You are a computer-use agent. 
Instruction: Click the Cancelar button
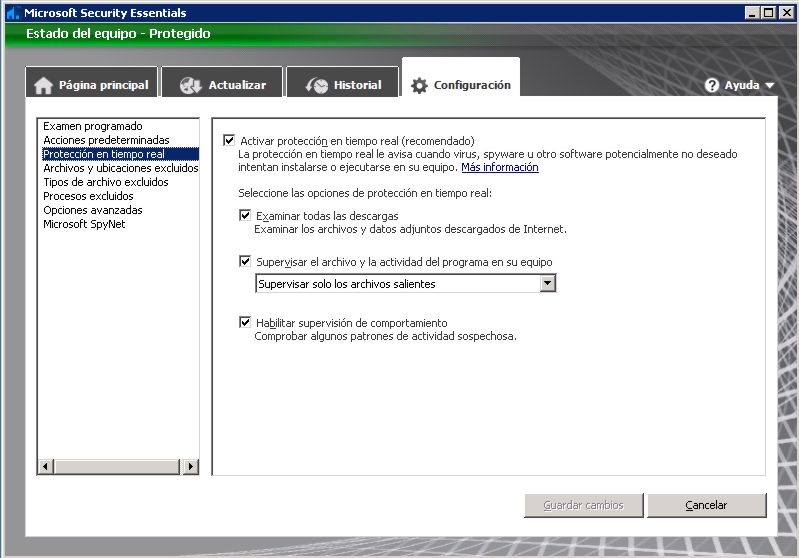coord(706,505)
